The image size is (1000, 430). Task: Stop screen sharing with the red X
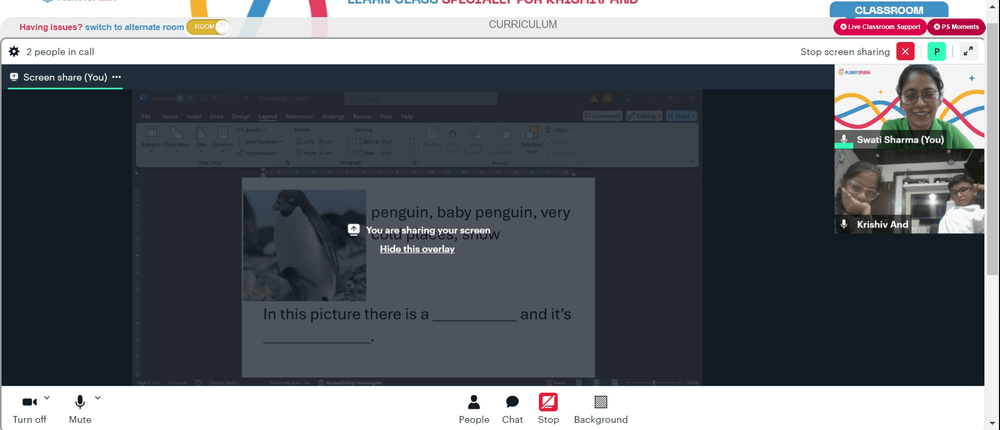point(905,52)
